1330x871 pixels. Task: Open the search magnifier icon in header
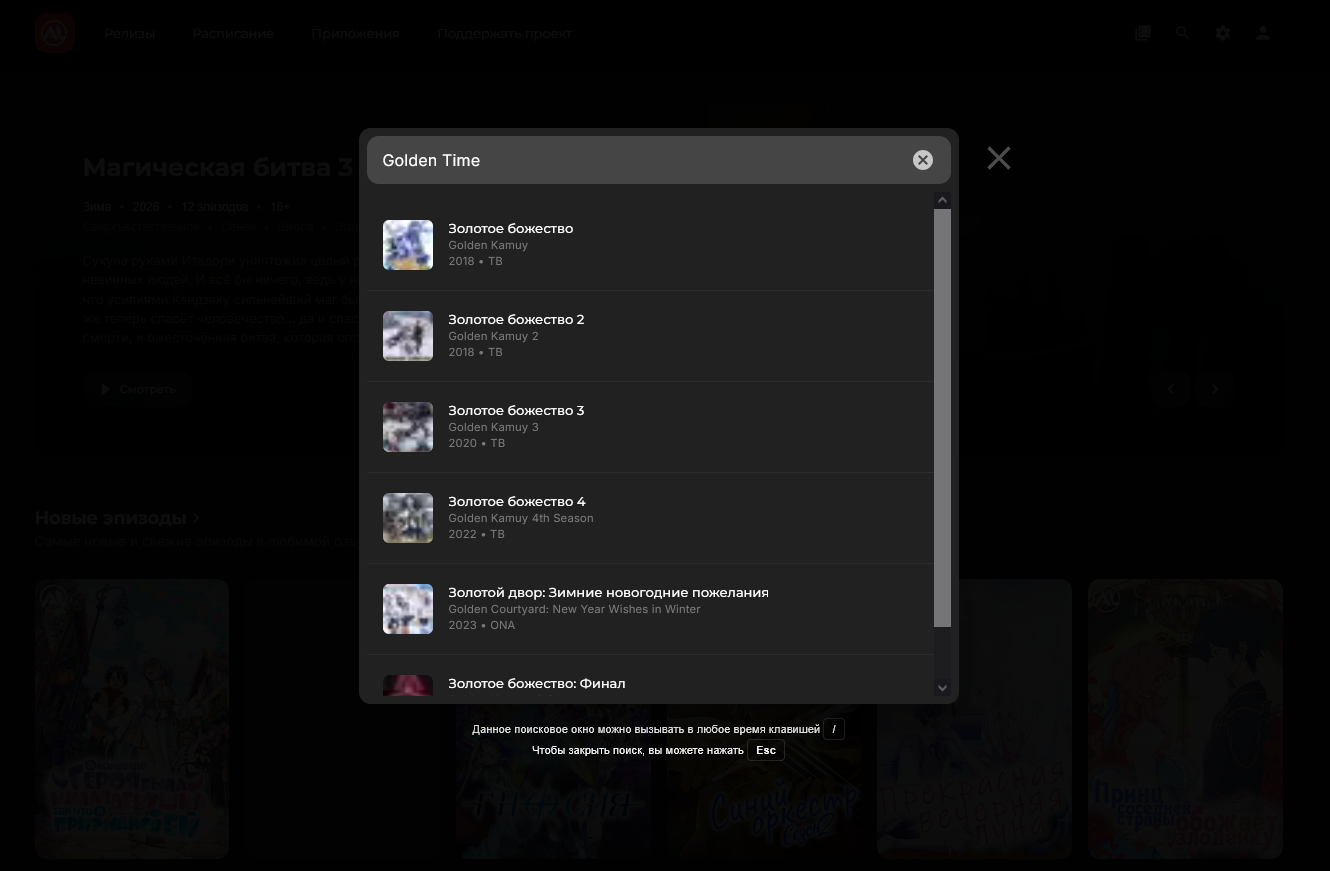pyautogui.click(x=1183, y=33)
